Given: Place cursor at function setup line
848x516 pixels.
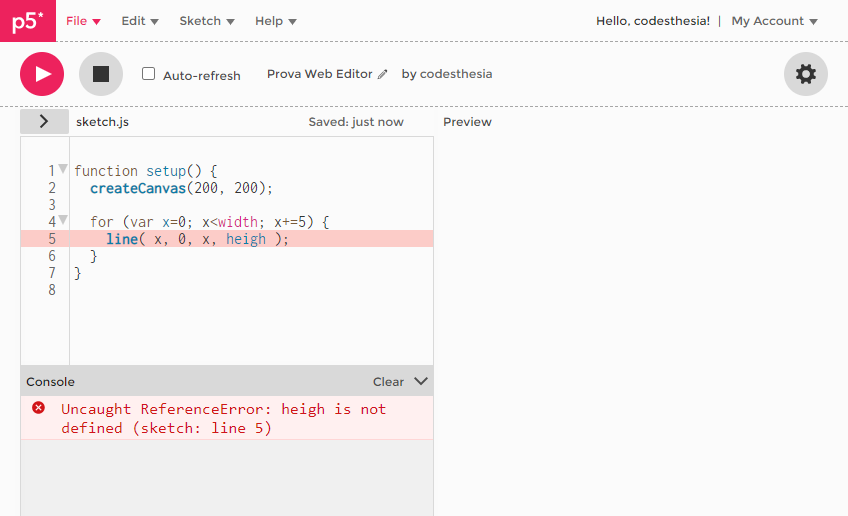Looking at the screenshot, I should point(145,171).
